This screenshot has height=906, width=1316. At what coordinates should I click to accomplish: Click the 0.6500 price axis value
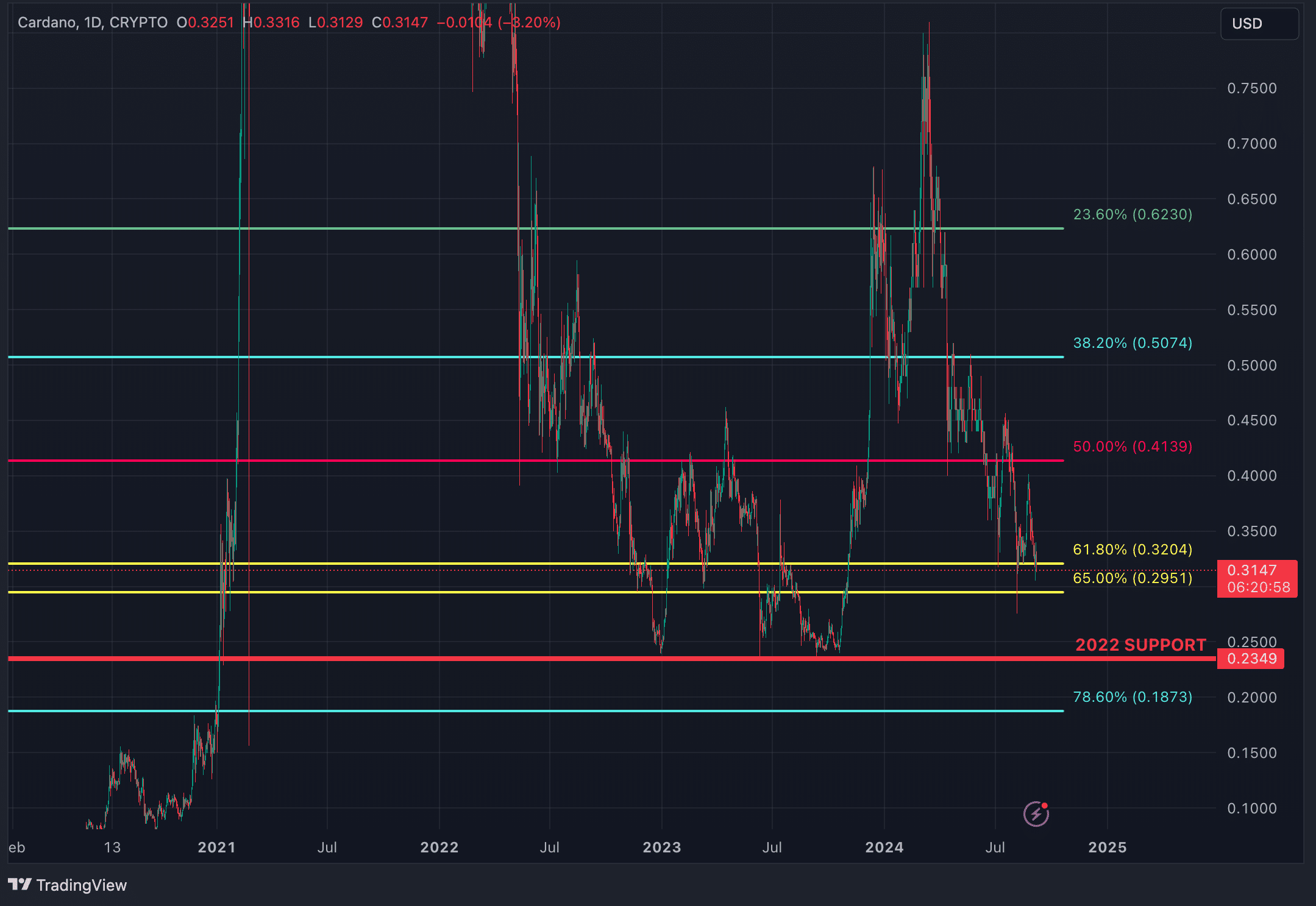1252,199
